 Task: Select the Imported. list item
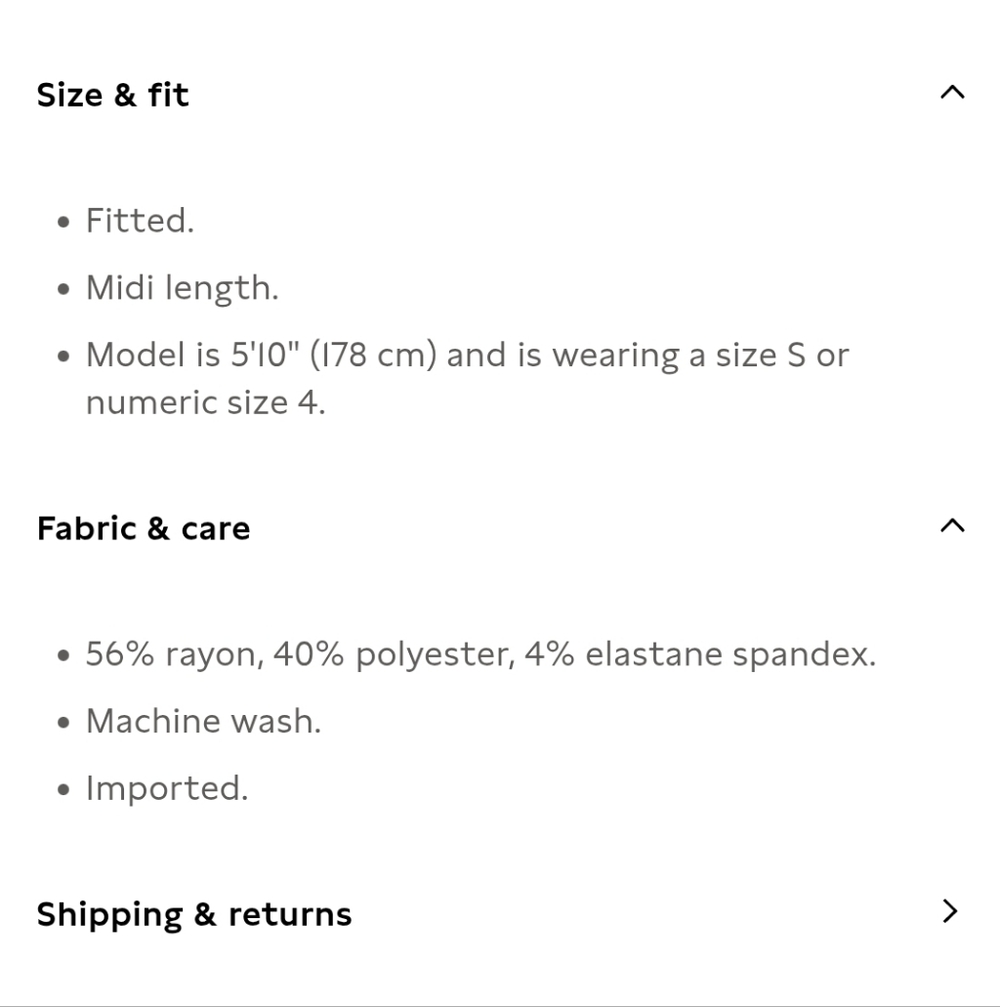coord(167,789)
